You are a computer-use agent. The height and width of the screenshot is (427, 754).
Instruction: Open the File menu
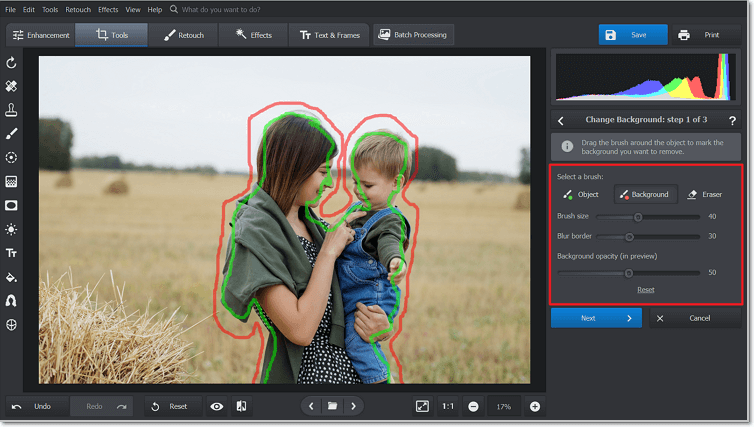[10, 10]
